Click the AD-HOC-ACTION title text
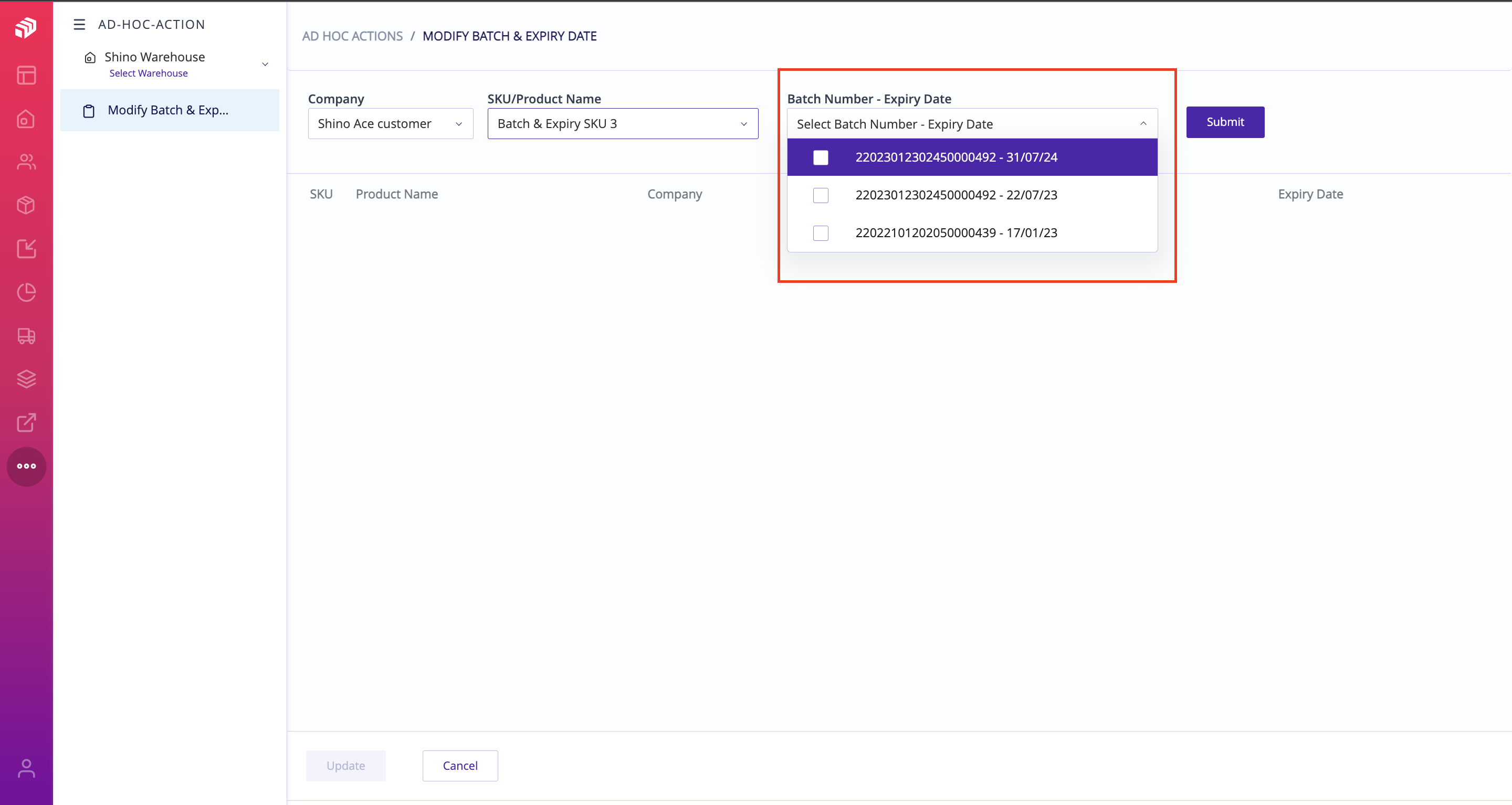This screenshot has height=805, width=1512. point(151,24)
